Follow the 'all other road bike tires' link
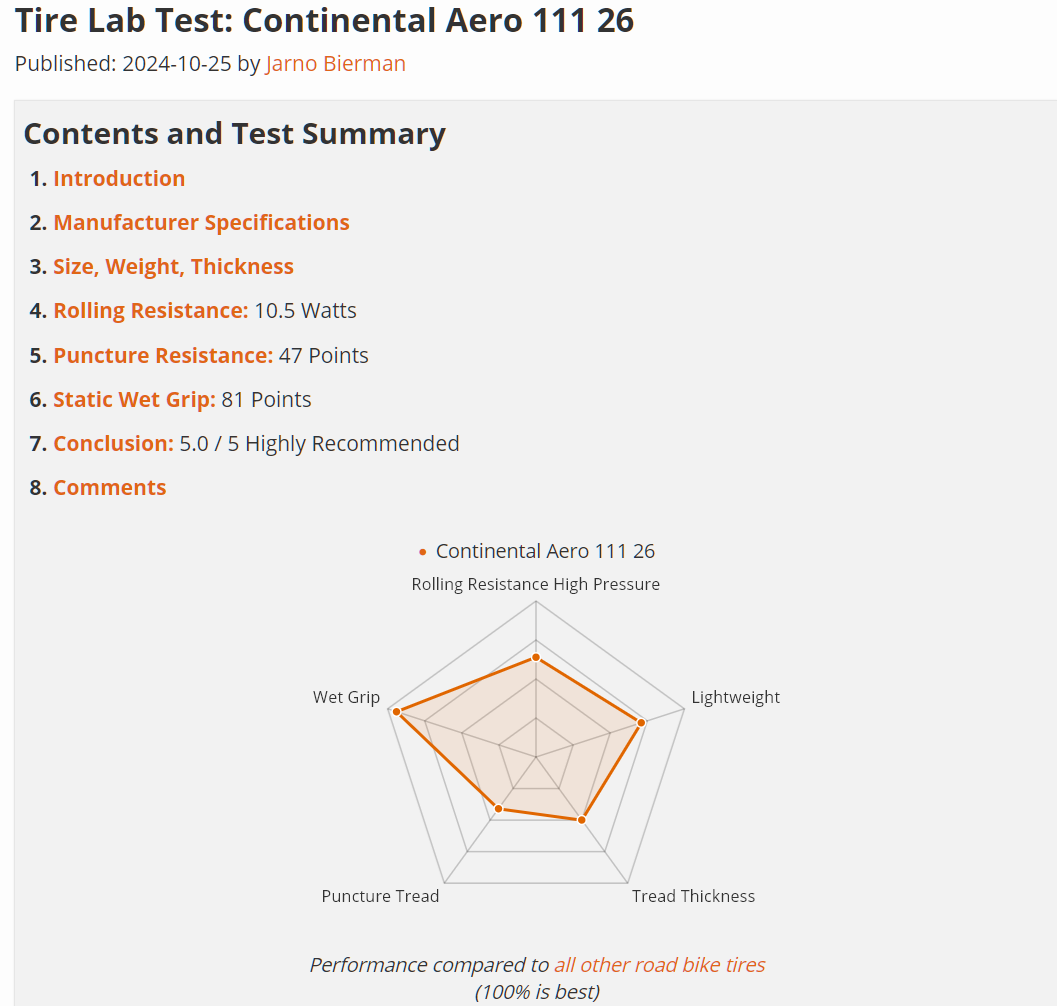Image resolution: width=1057 pixels, height=1006 pixels. point(659,965)
